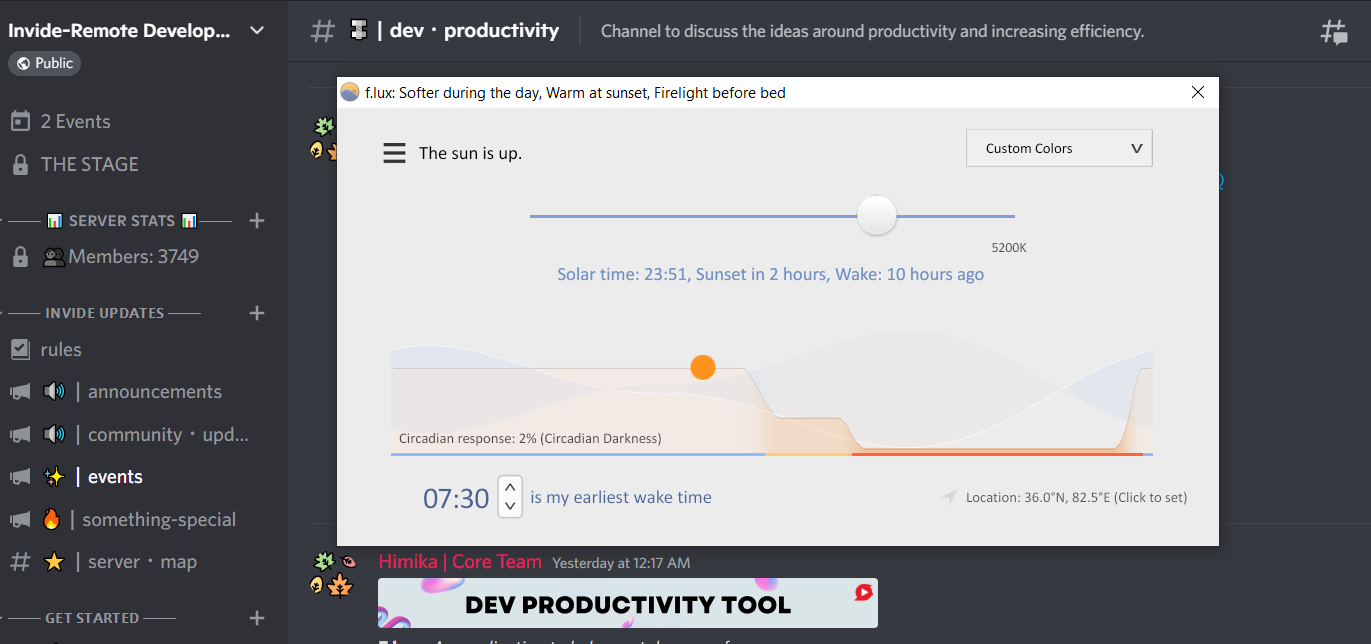Click the location arrow icon in f.lux
This screenshot has height=644, width=1371.
click(949, 497)
